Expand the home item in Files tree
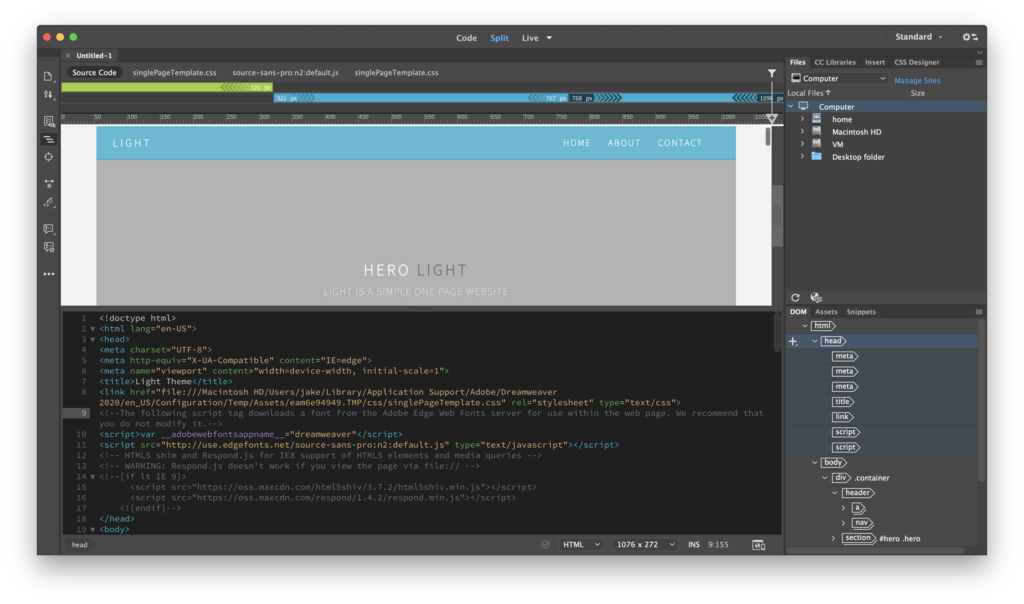This screenshot has width=1024, height=604. [802, 119]
